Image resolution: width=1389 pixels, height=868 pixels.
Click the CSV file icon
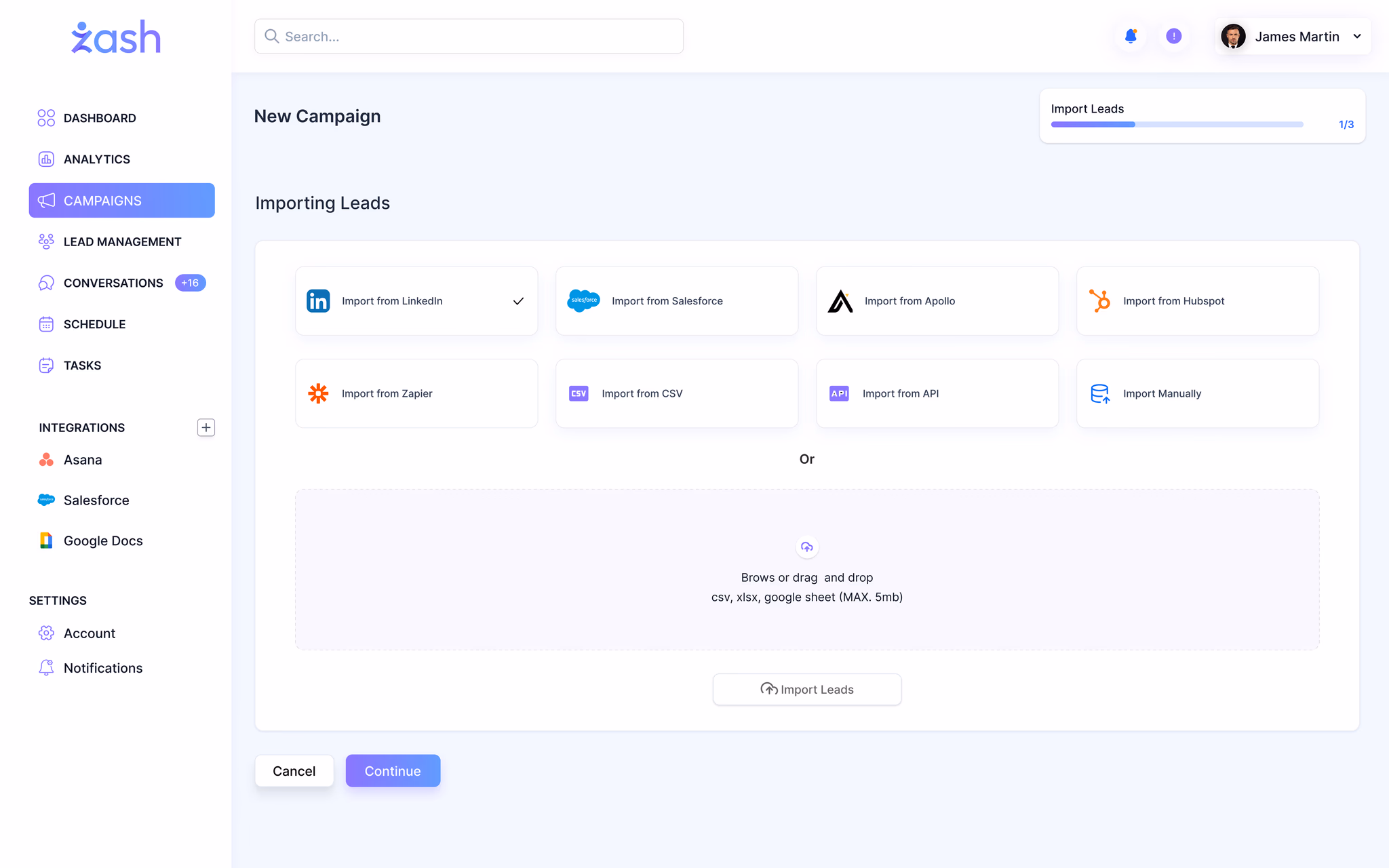(579, 393)
